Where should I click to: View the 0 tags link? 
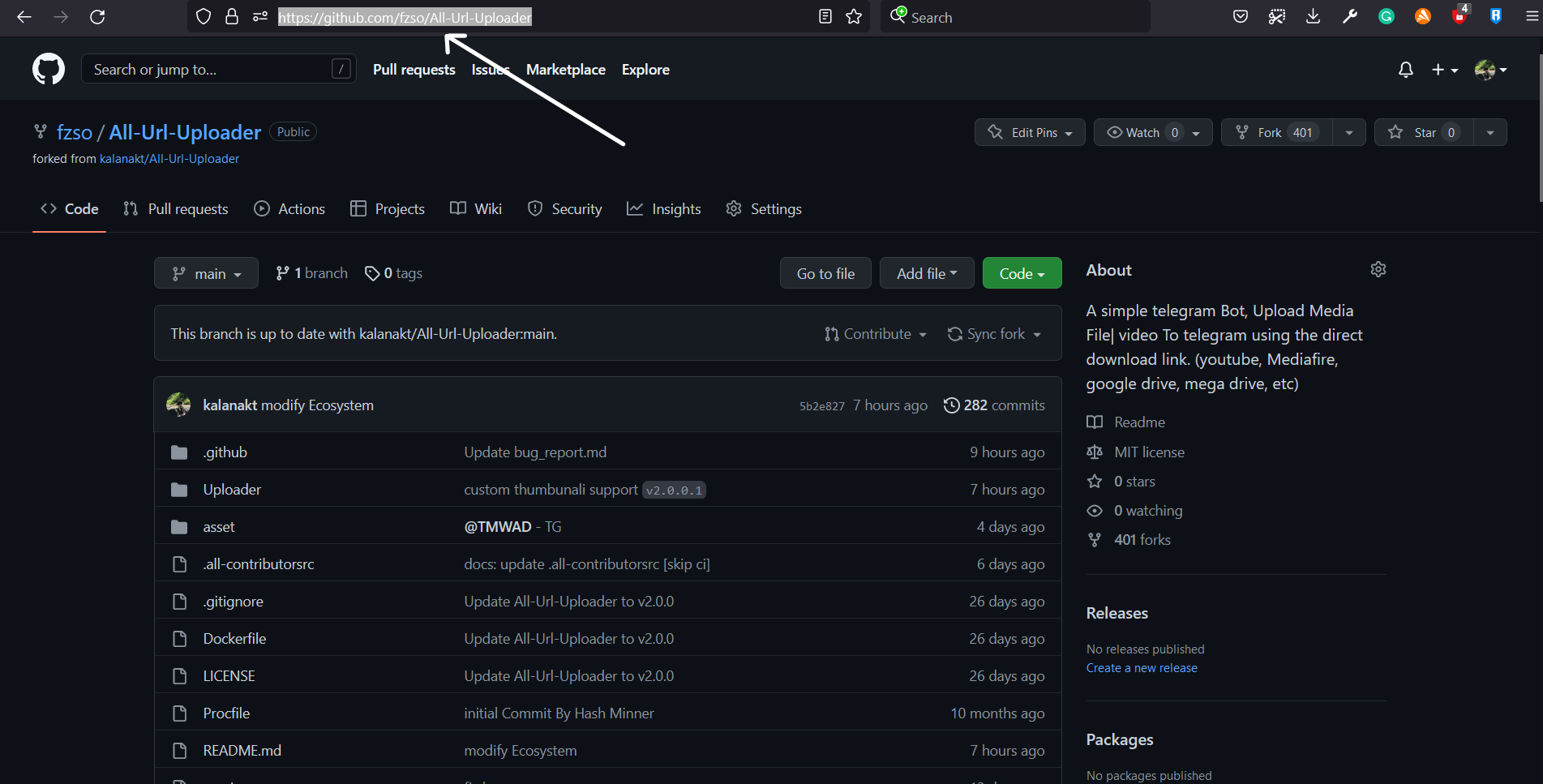(394, 273)
